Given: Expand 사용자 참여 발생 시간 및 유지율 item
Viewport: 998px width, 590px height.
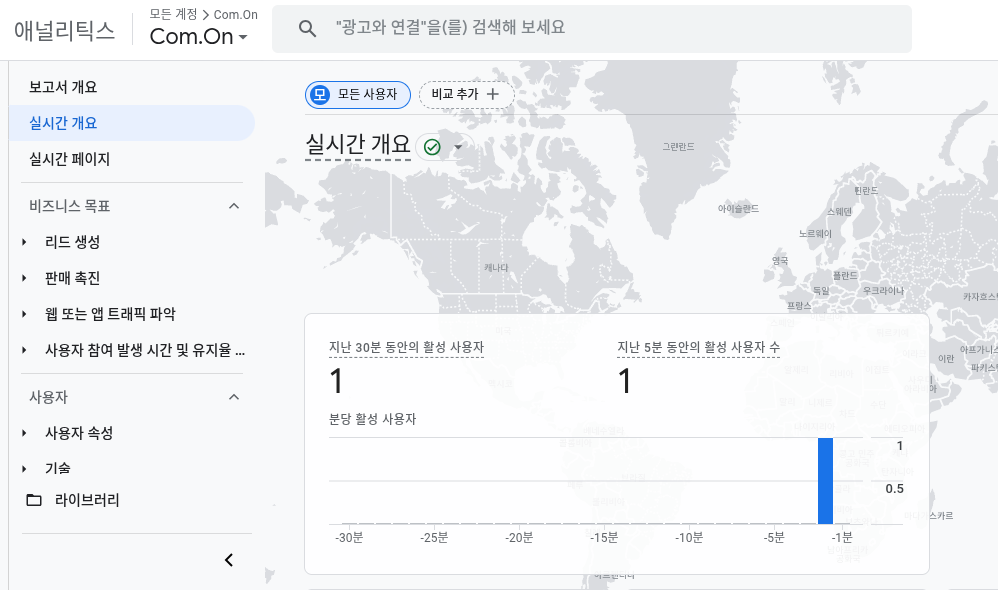Looking at the screenshot, I should (24, 350).
